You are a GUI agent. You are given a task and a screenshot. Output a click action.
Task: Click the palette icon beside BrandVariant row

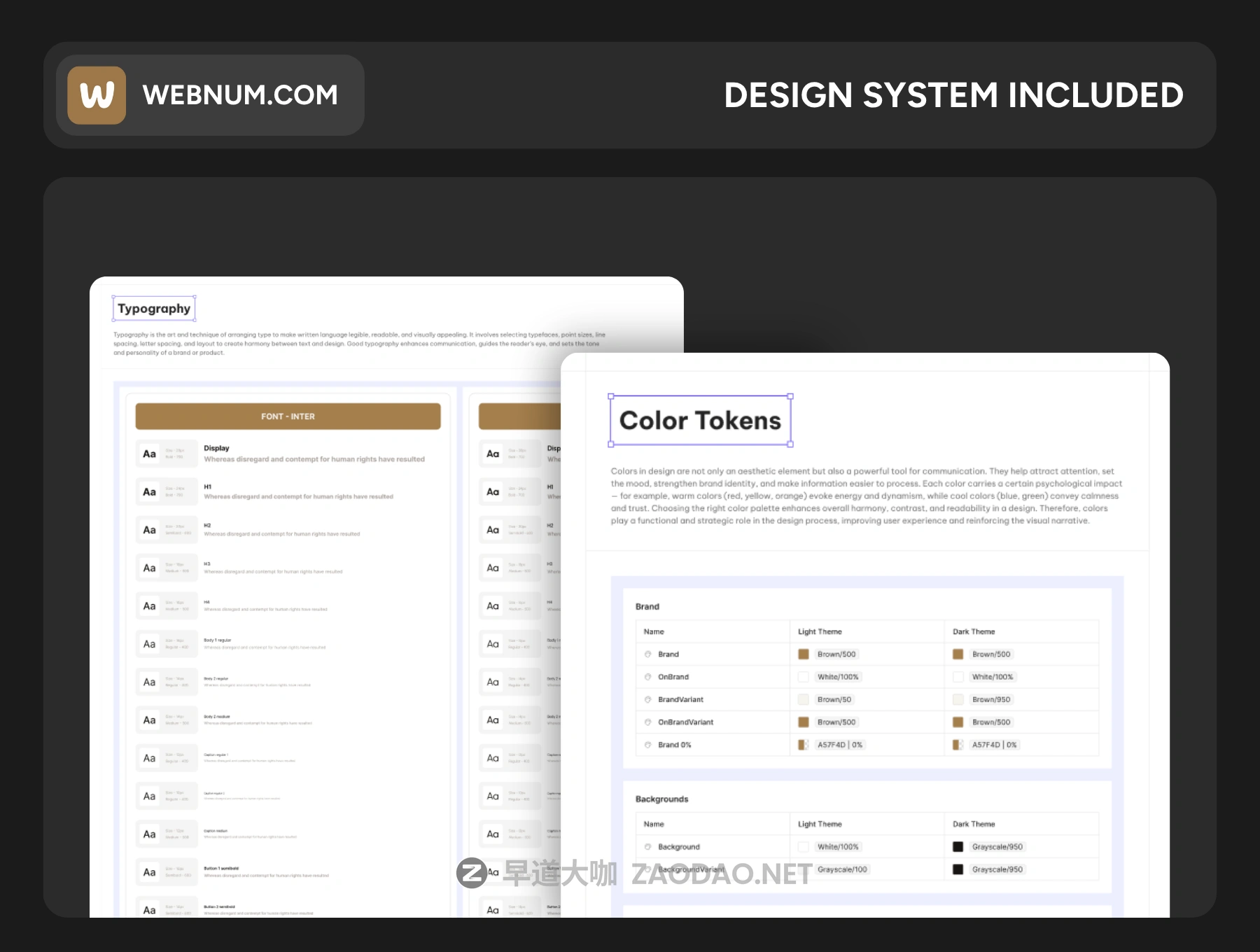(647, 699)
